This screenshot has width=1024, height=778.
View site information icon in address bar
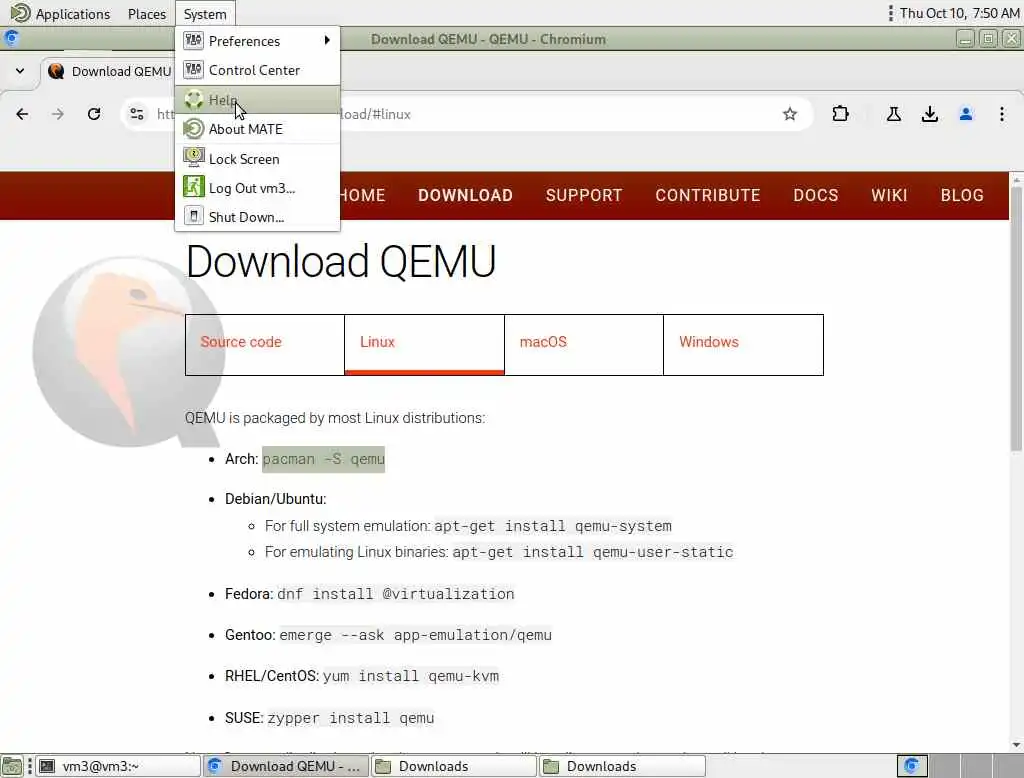click(136, 114)
